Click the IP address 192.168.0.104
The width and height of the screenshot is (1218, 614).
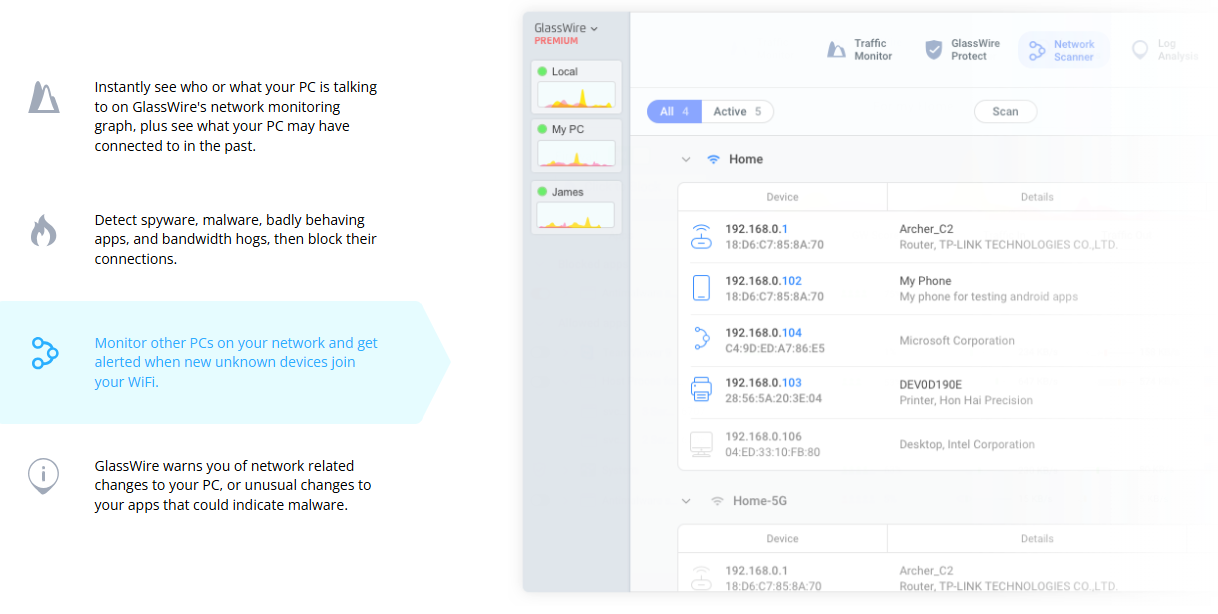(763, 333)
